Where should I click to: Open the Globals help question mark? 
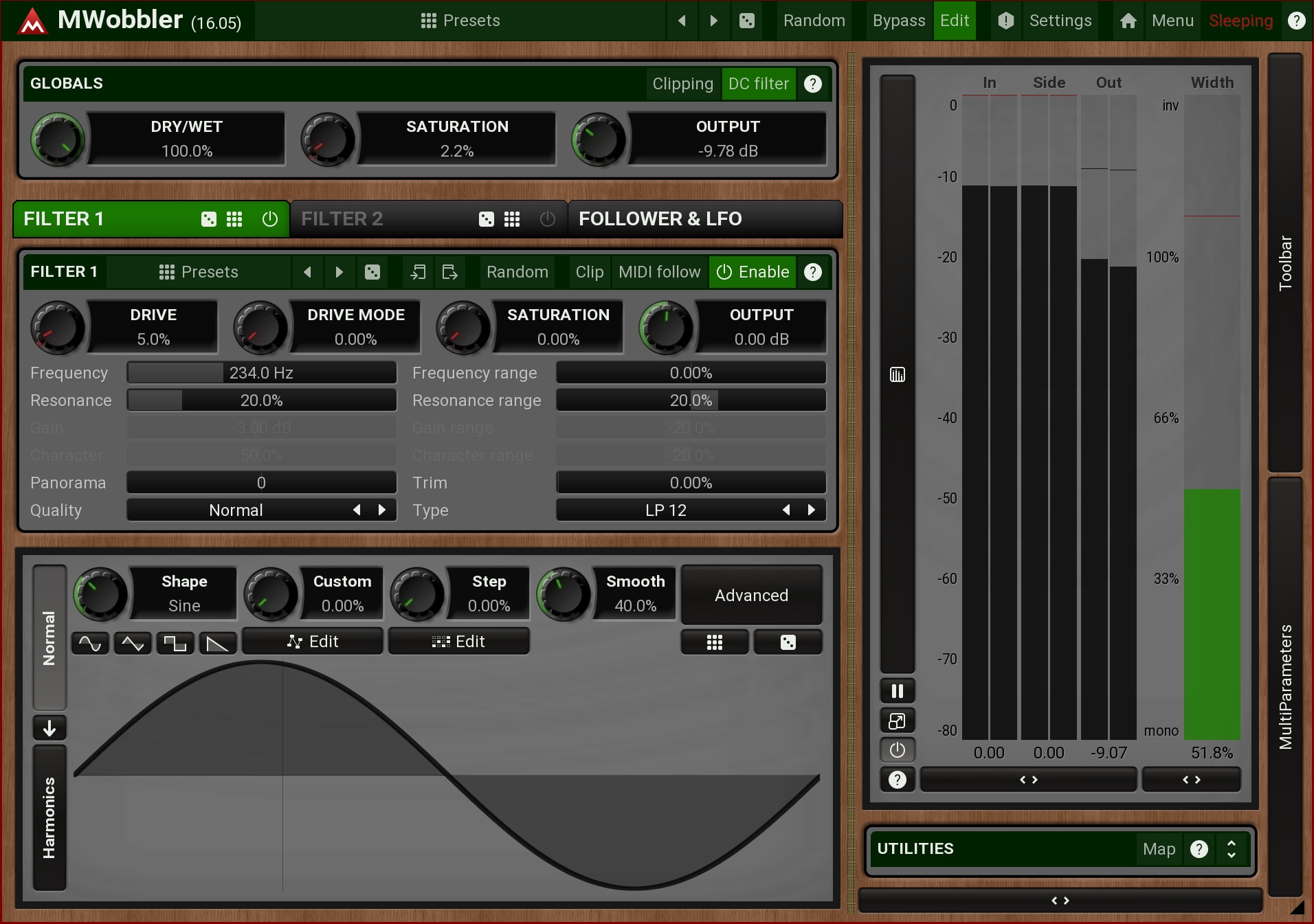pyautogui.click(x=813, y=84)
